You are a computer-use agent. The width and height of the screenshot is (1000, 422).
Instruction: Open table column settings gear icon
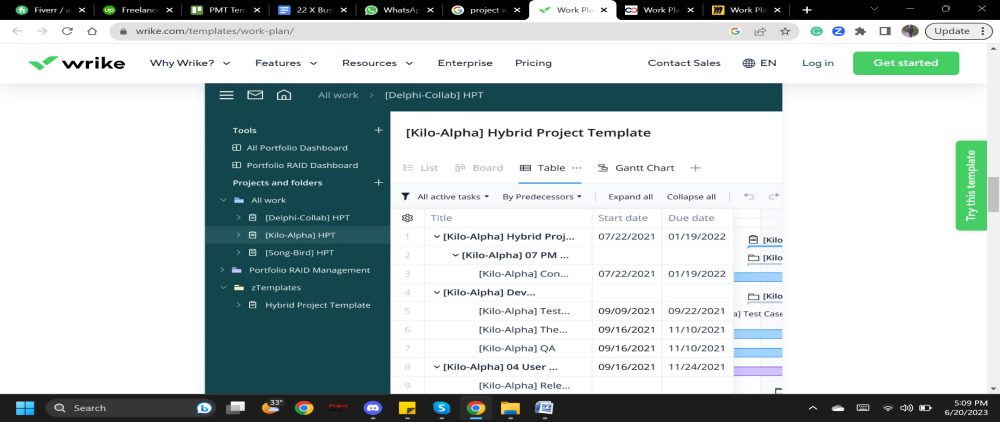point(407,218)
